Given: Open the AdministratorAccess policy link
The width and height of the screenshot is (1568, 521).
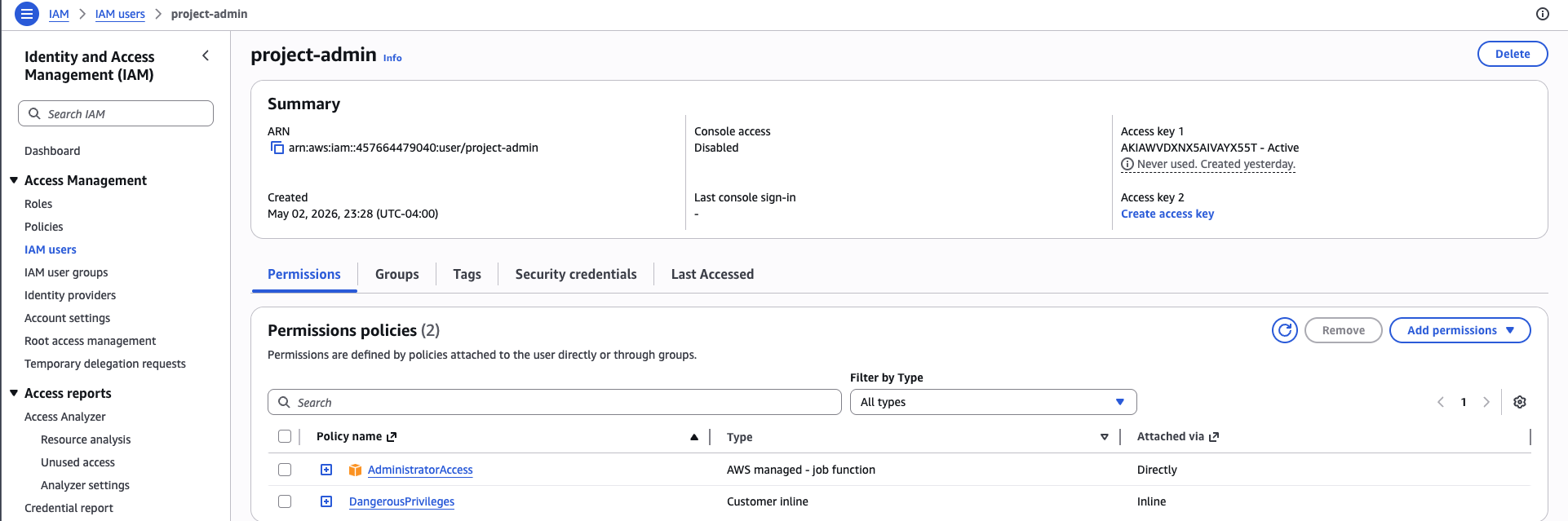Looking at the screenshot, I should [420, 470].
